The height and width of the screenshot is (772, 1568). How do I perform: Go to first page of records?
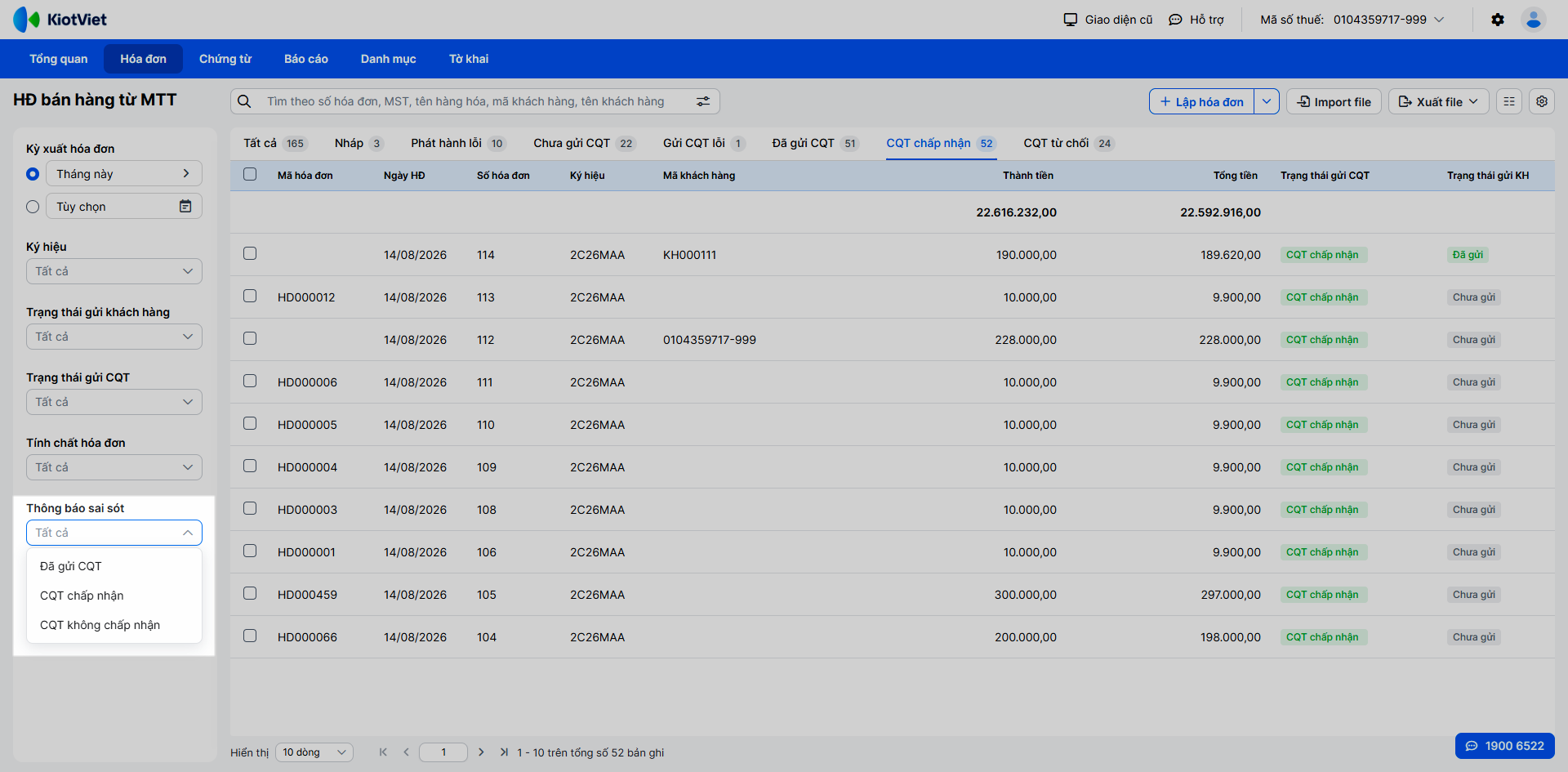click(383, 752)
